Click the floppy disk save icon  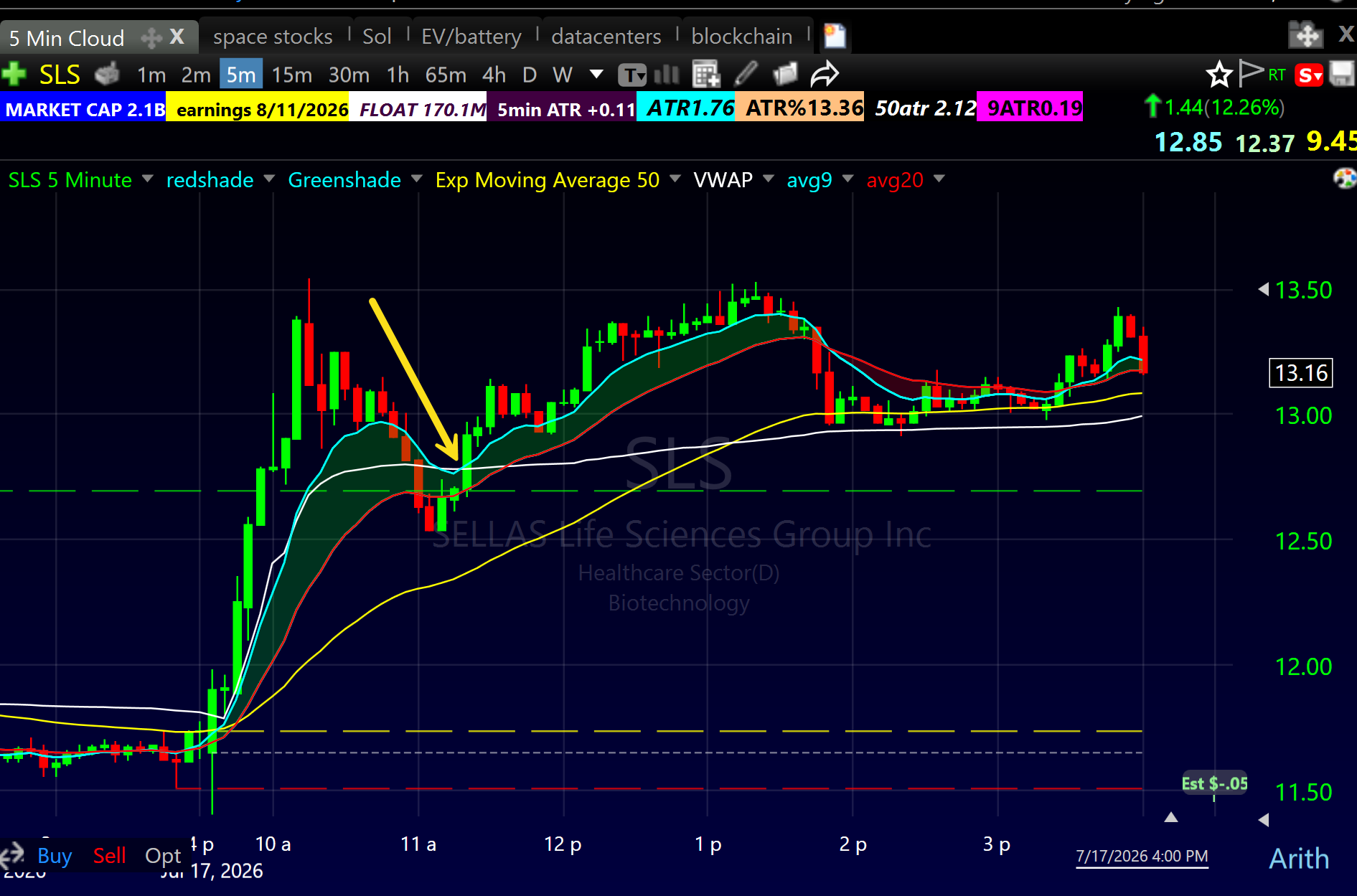(1342, 74)
